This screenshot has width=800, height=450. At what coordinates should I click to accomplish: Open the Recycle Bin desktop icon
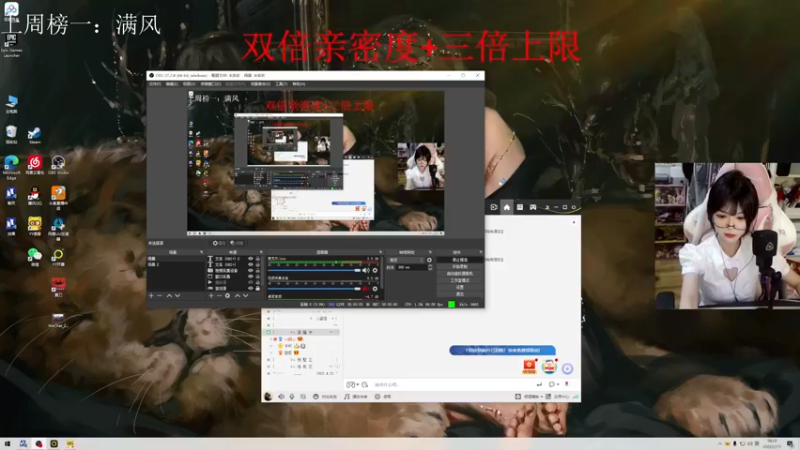(x=11, y=135)
